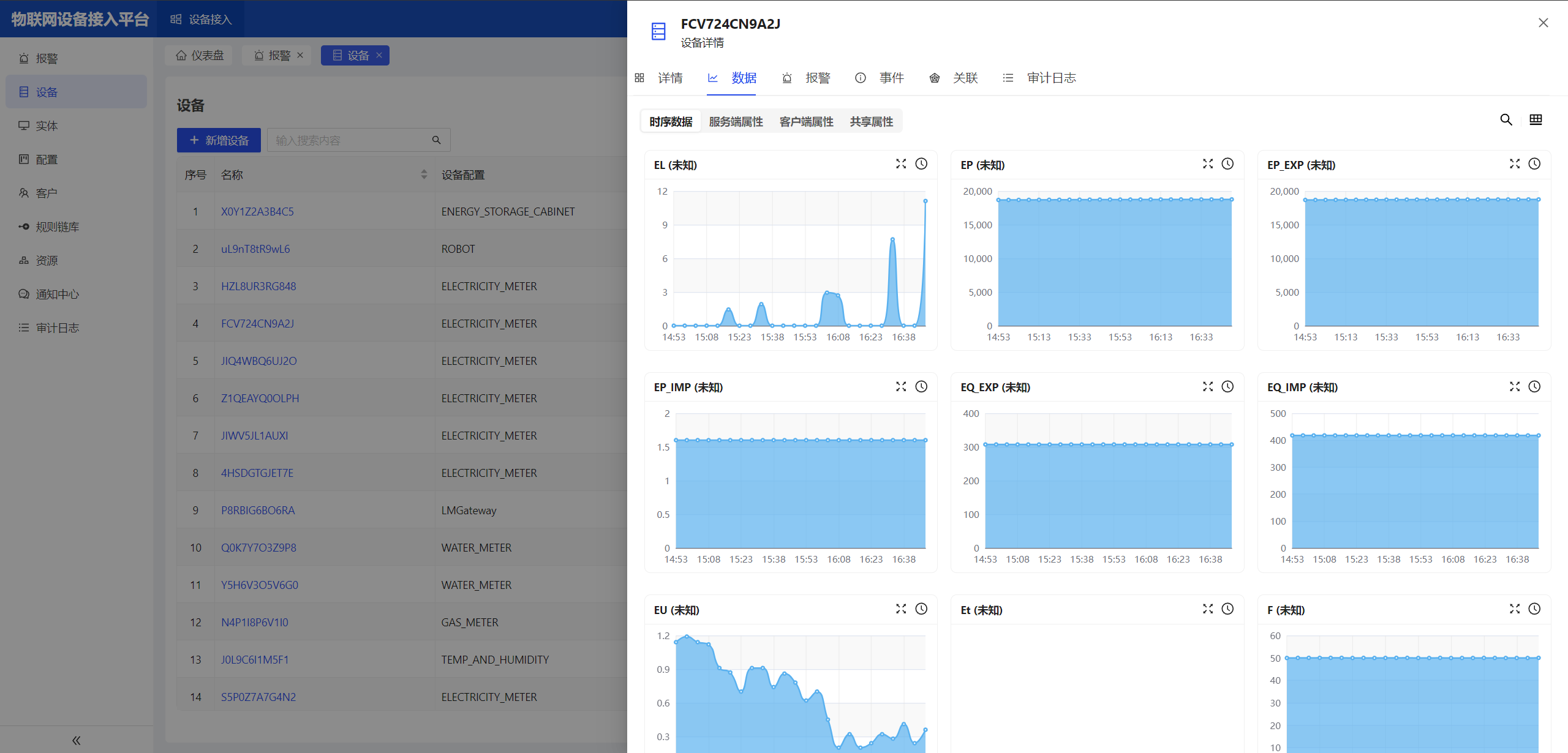Close the 报警 page tab

click(x=300, y=55)
